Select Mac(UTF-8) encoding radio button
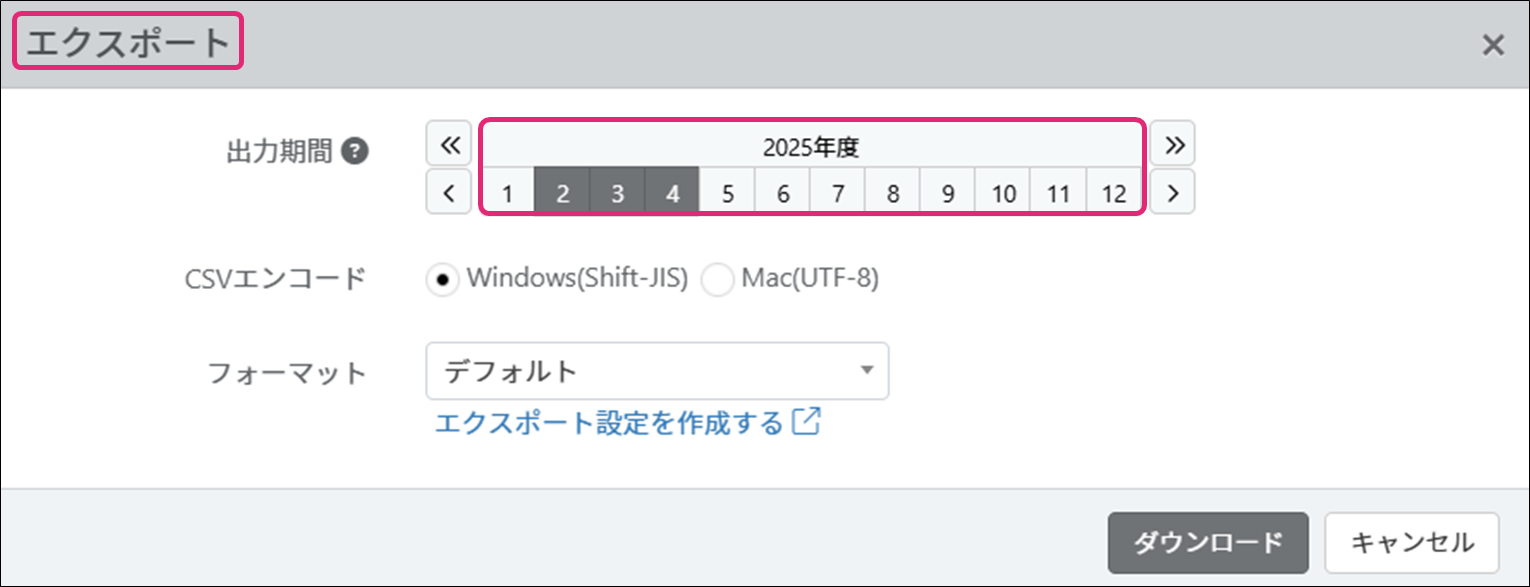 click(717, 280)
